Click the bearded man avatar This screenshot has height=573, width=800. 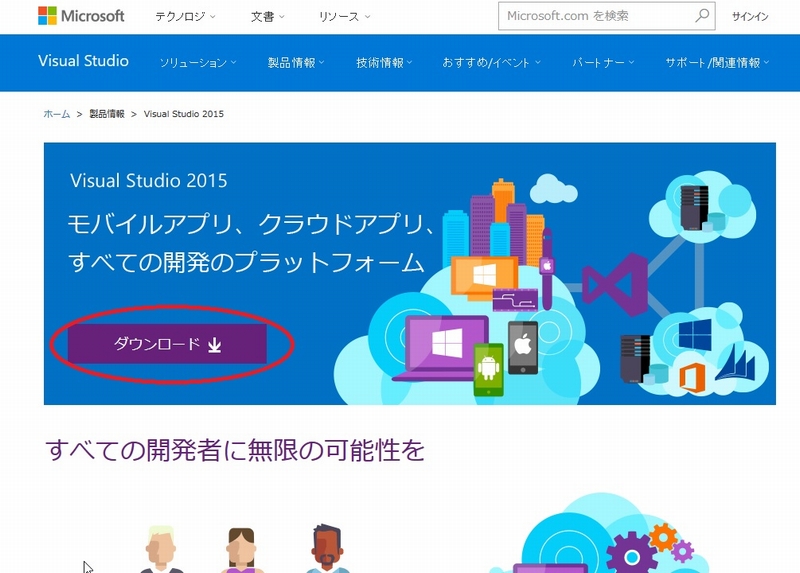click(x=327, y=549)
